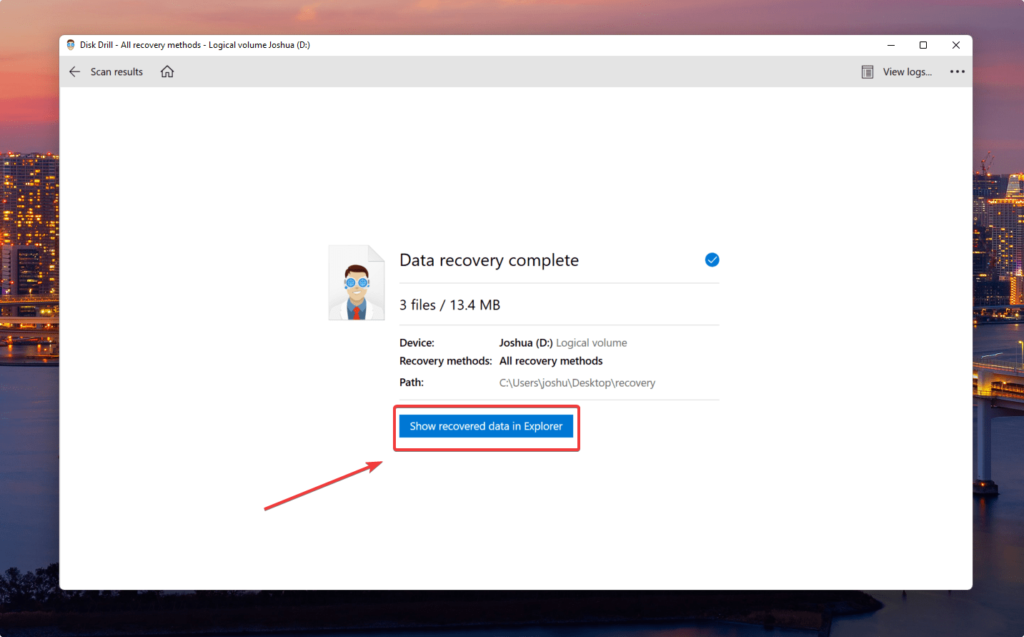1024x637 pixels.
Task: Open the "View logs..." text link
Action: point(907,72)
